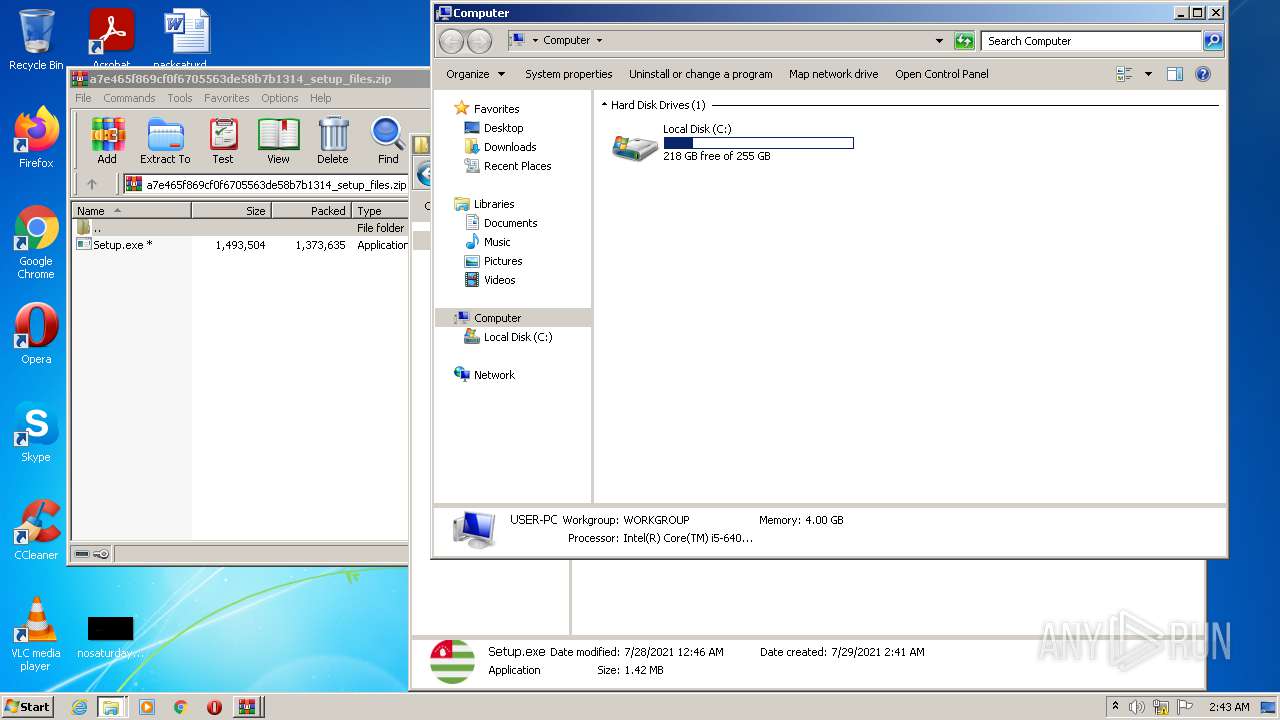This screenshot has width=1280, height=720.
Task: Expand the Computer breadcrumb arrow
Action: click(599, 41)
